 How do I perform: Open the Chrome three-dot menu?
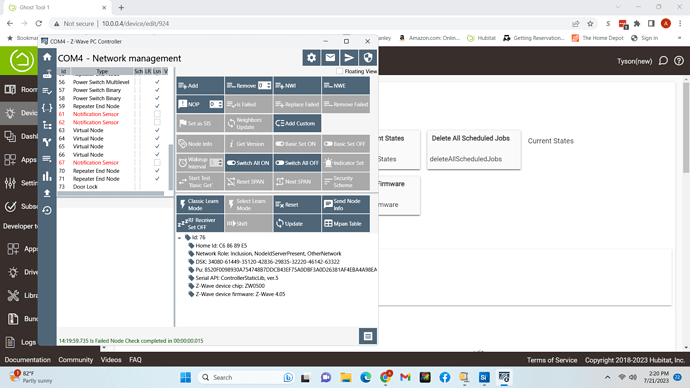(680, 23)
